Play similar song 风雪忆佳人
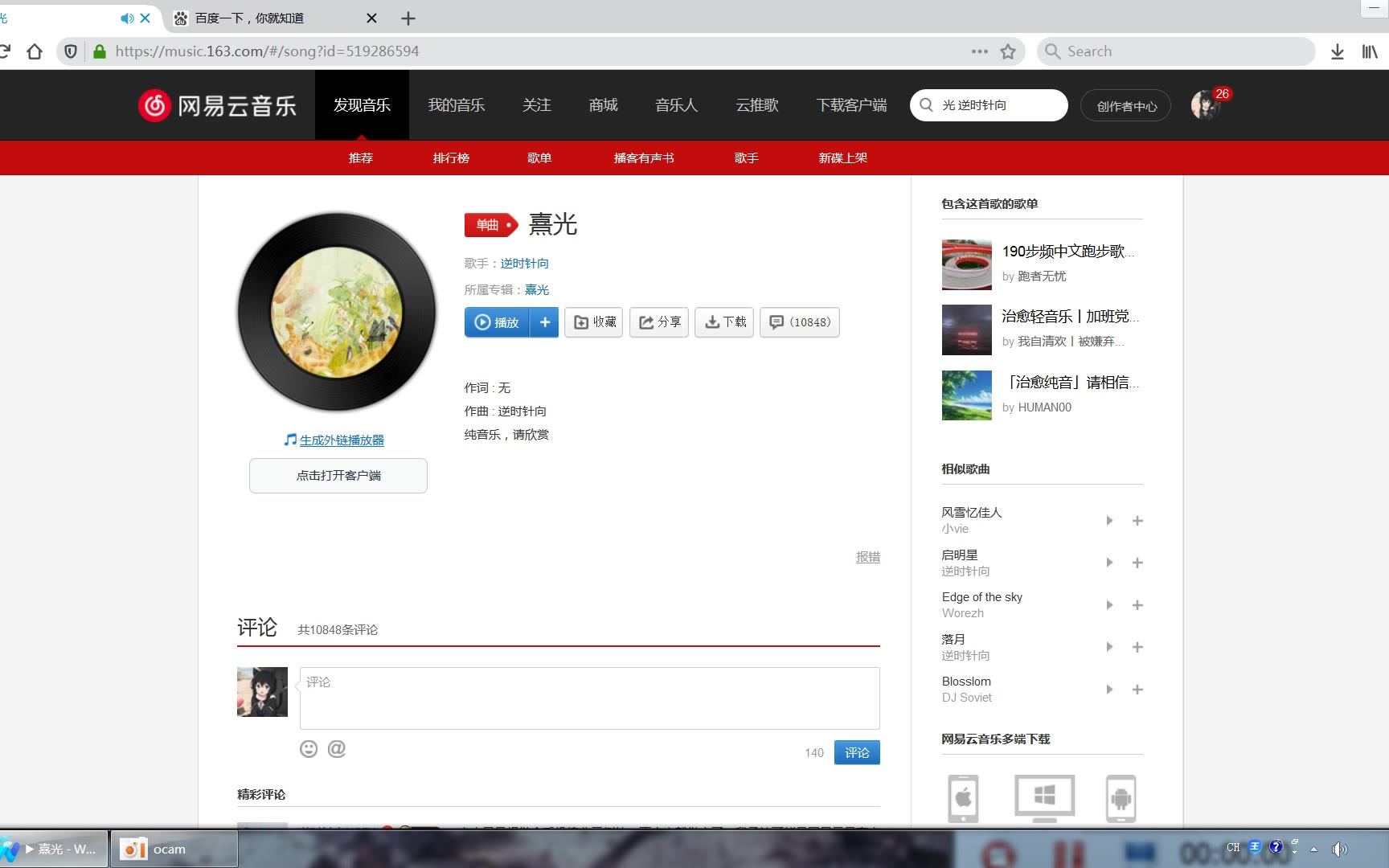 (1109, 521)
